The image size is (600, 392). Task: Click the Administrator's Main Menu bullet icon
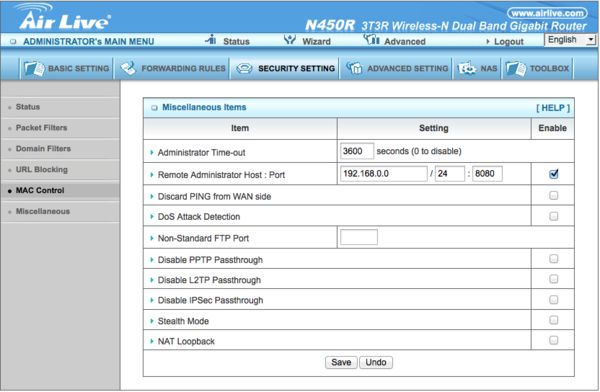click(13, 41)
